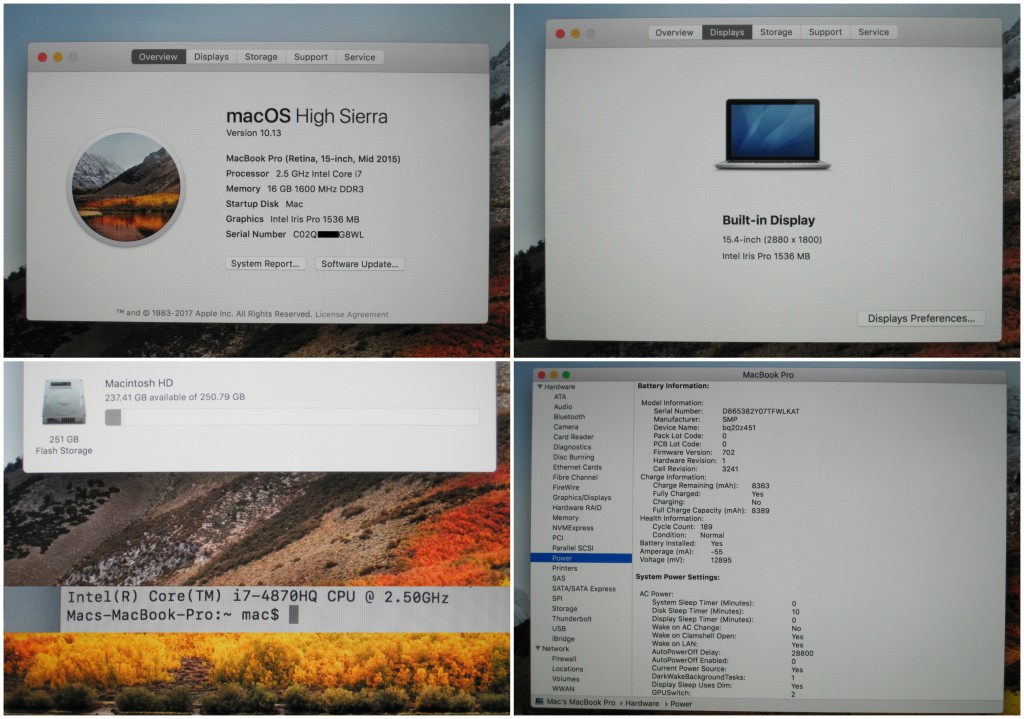The height and width of the screenshot is (719, 1024).
Task: Select Diagnostics in the sidebar
Action: pyautogui.click(x=572, y=447)
